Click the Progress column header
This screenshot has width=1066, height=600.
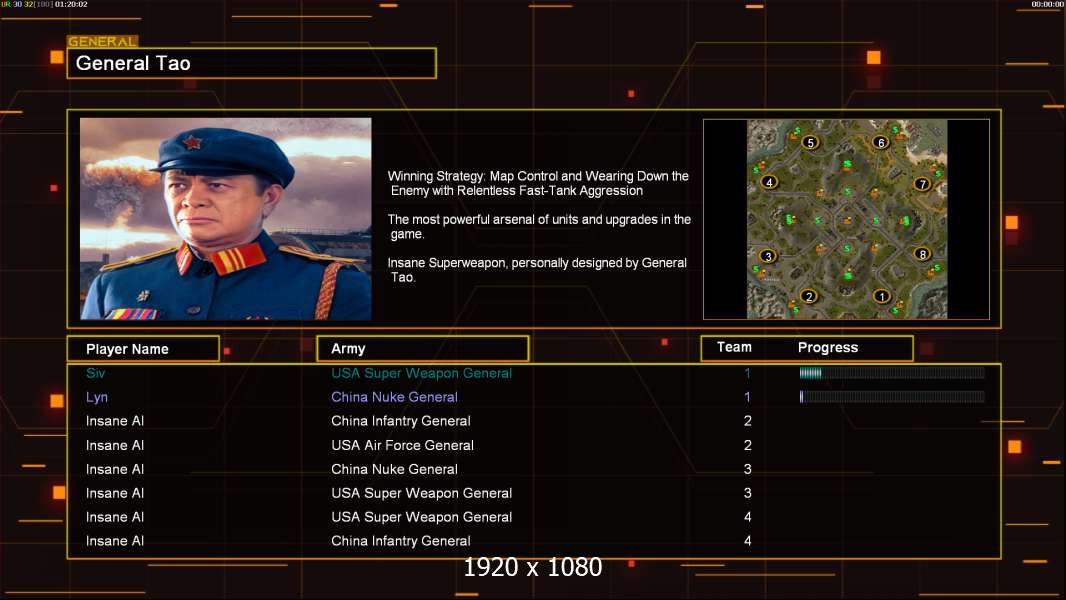pos(828,347)
